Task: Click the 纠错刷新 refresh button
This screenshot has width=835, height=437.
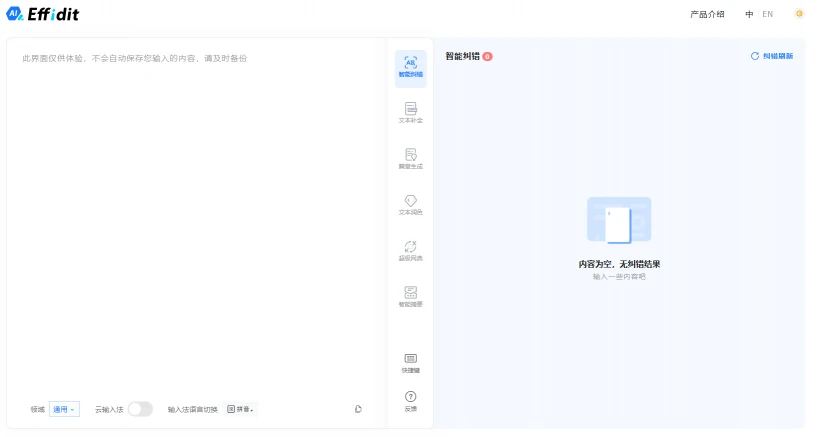Action: (x=771, y=56)
